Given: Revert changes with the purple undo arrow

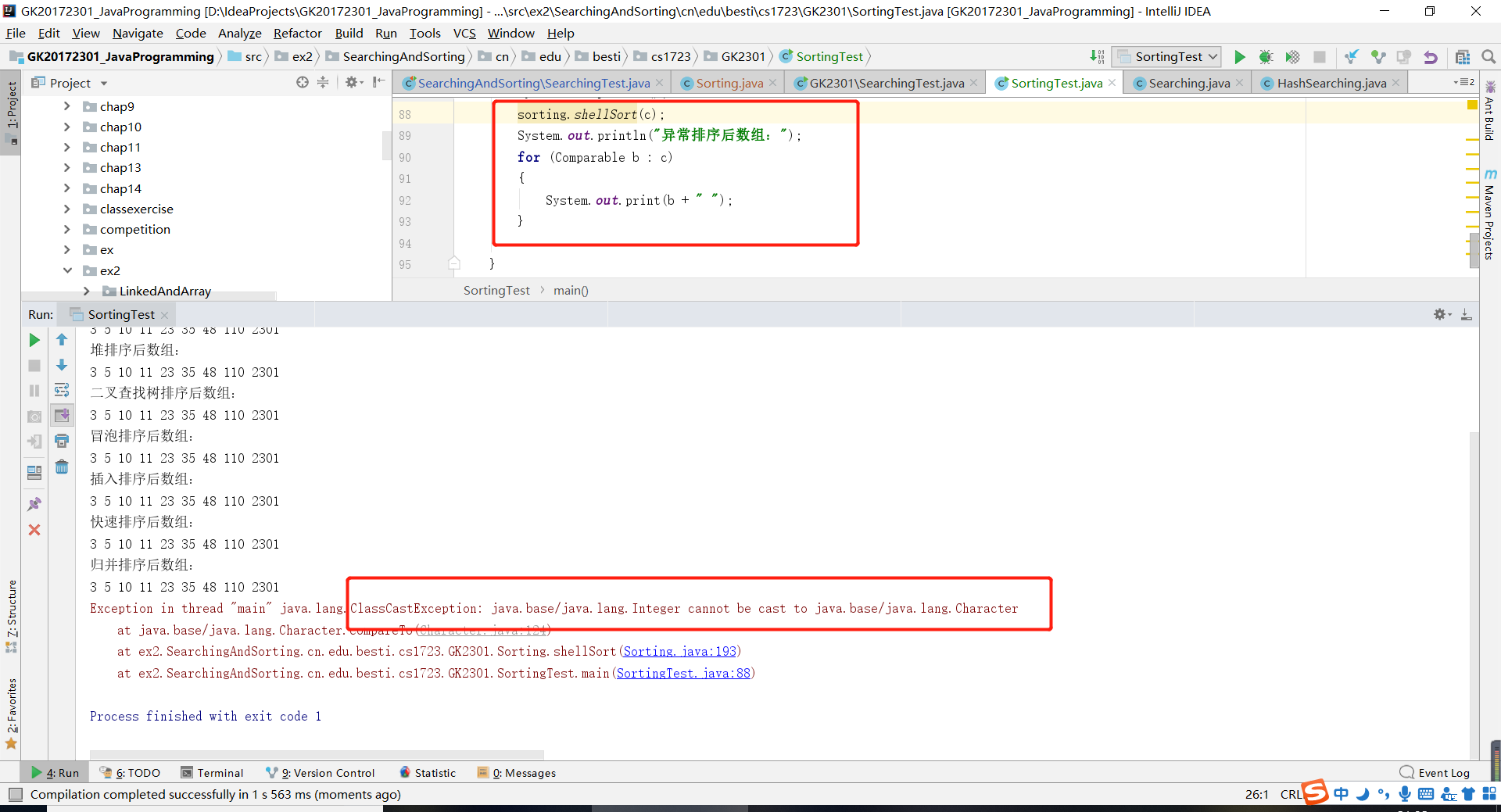Looking at the screenshot, I should click(1431, 57).
